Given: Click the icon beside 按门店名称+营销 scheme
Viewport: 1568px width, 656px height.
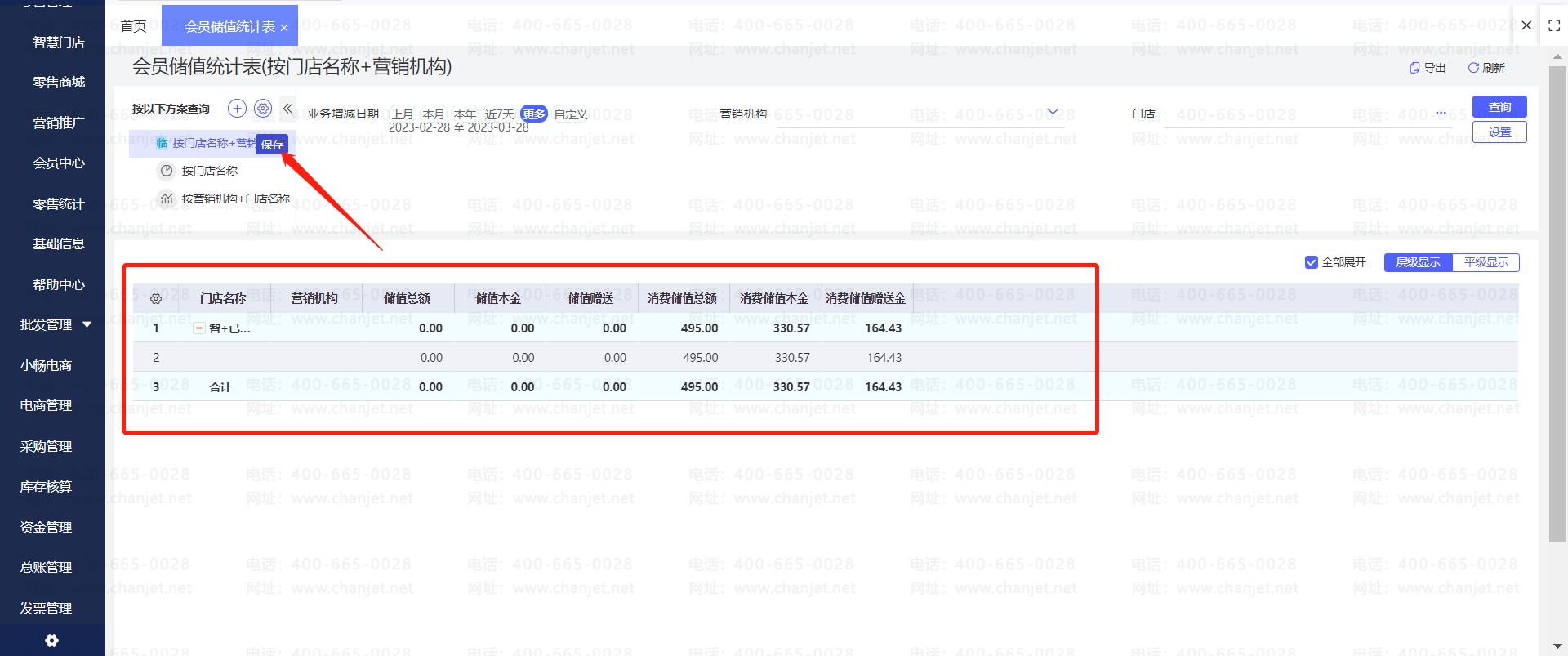Looking at the screenshot, I should [162, 143].
